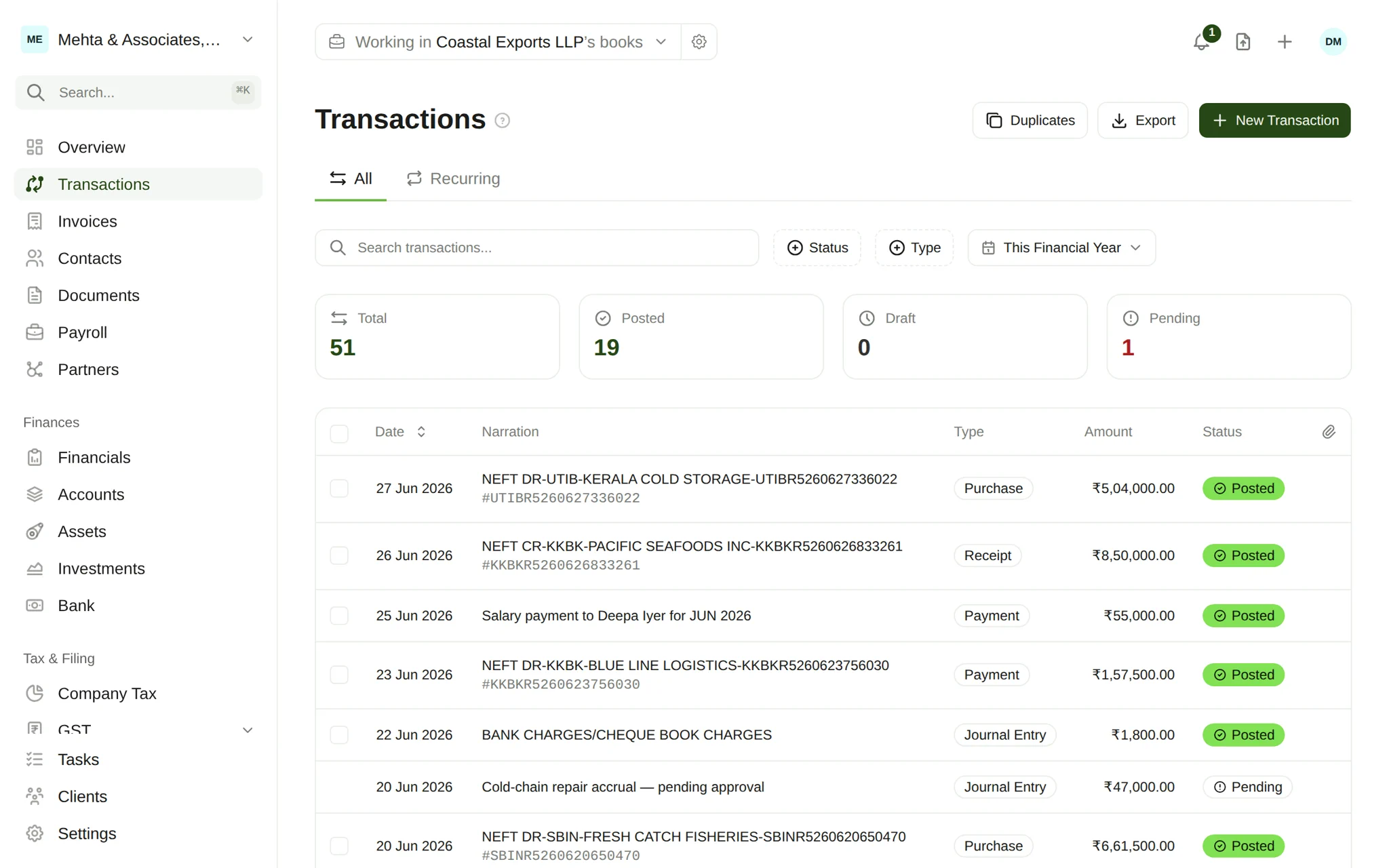This screenshot has width=1389, height=868.
Task: Select Transactions in the sidebar
Action: [138, 184]
